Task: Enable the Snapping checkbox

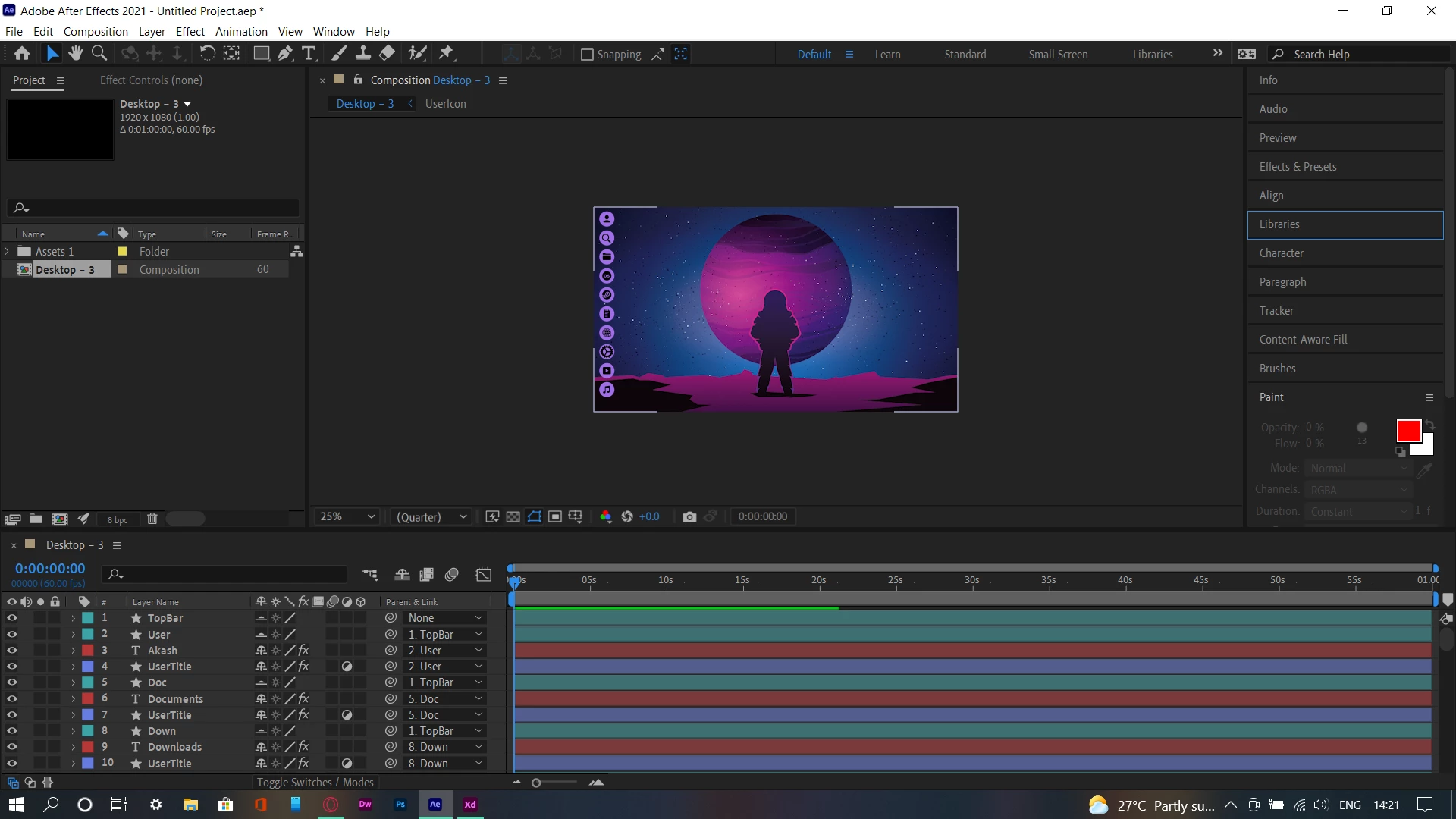Action: coord(587,54)
